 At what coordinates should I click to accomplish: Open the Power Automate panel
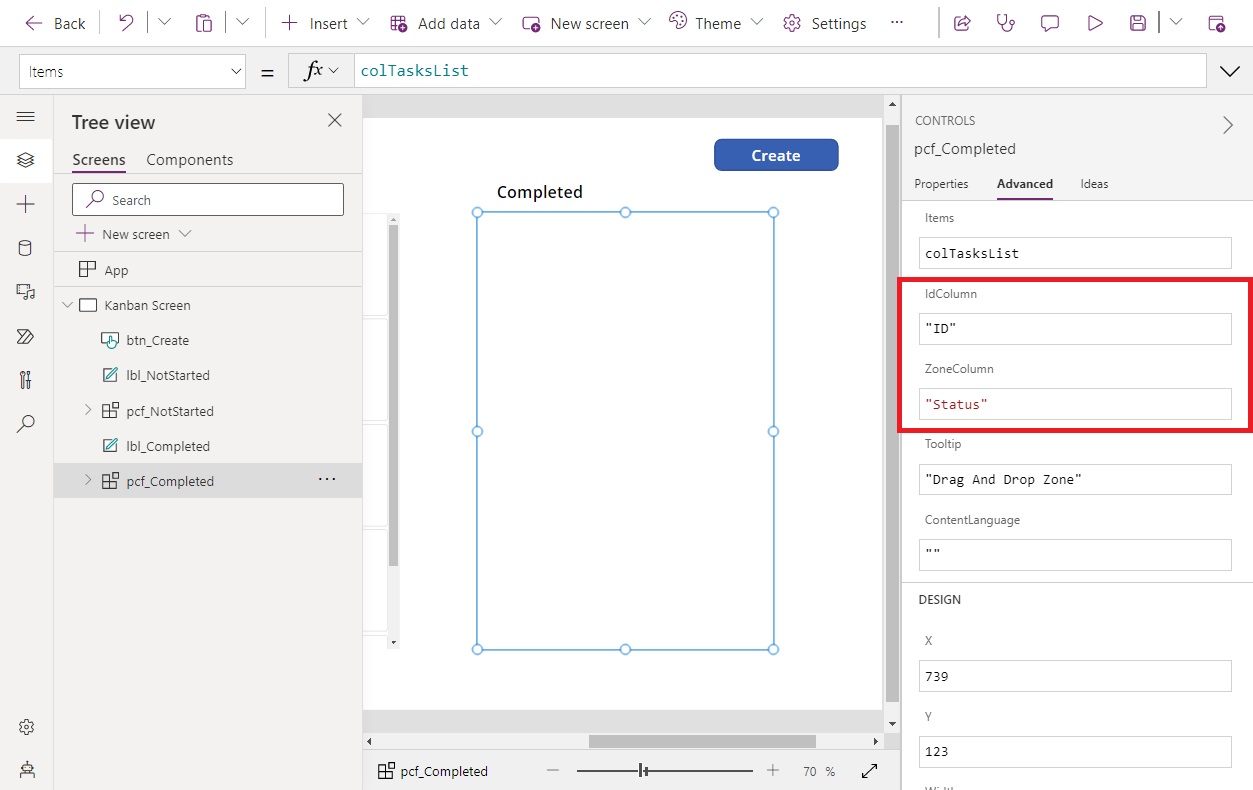tap(26, 336)
